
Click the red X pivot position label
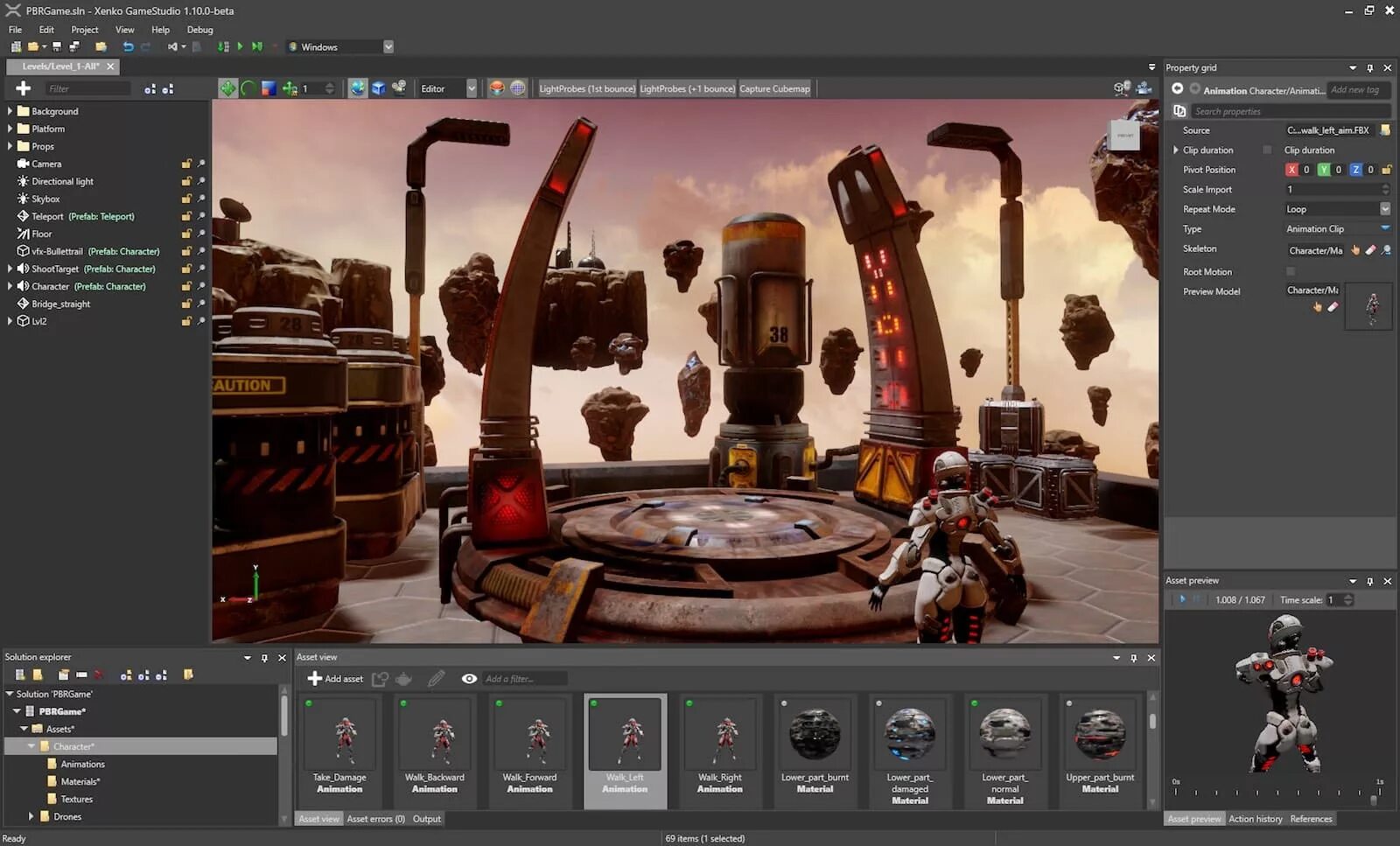point(1291,170)
